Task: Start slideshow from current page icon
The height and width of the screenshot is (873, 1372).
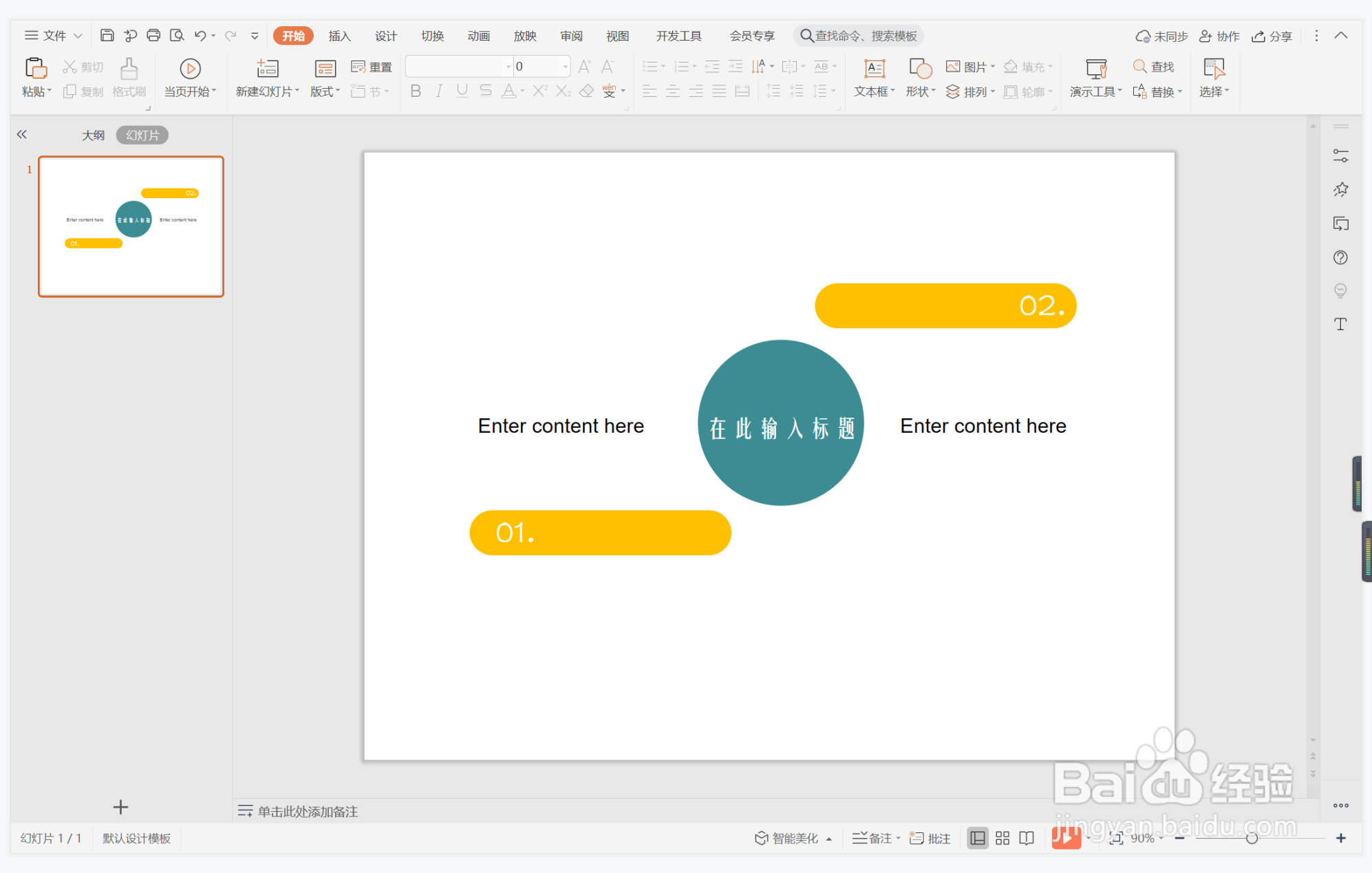Action: coord(190,69)
